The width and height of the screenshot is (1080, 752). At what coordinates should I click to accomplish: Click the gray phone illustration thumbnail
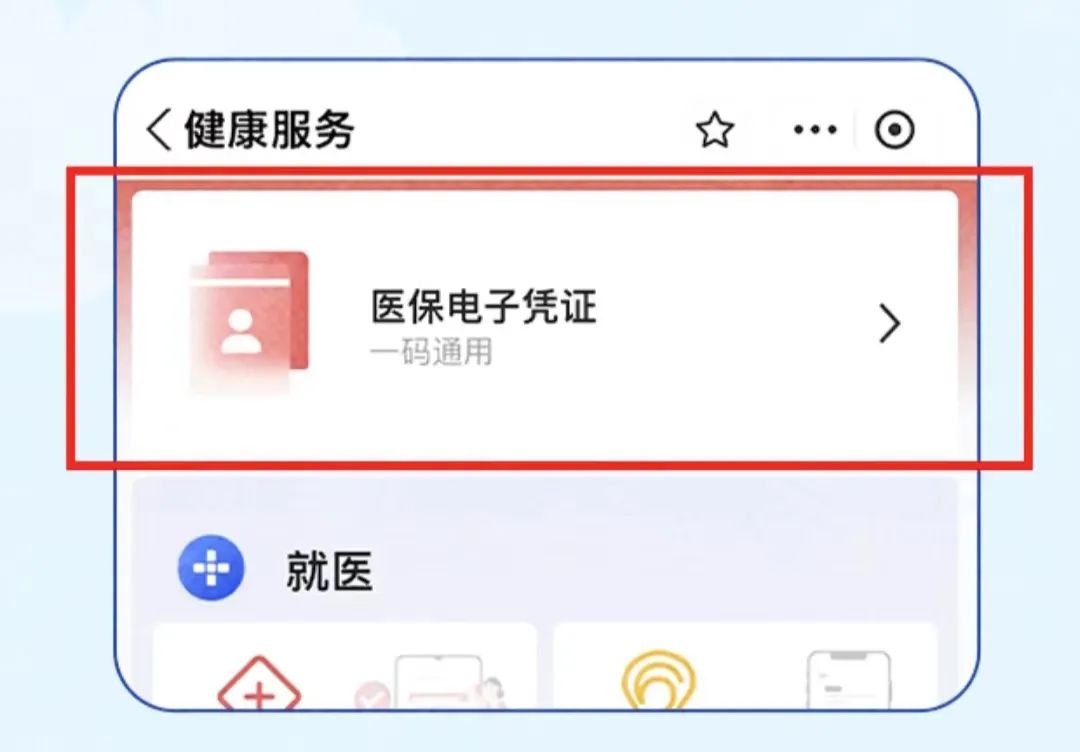point(849,680)
